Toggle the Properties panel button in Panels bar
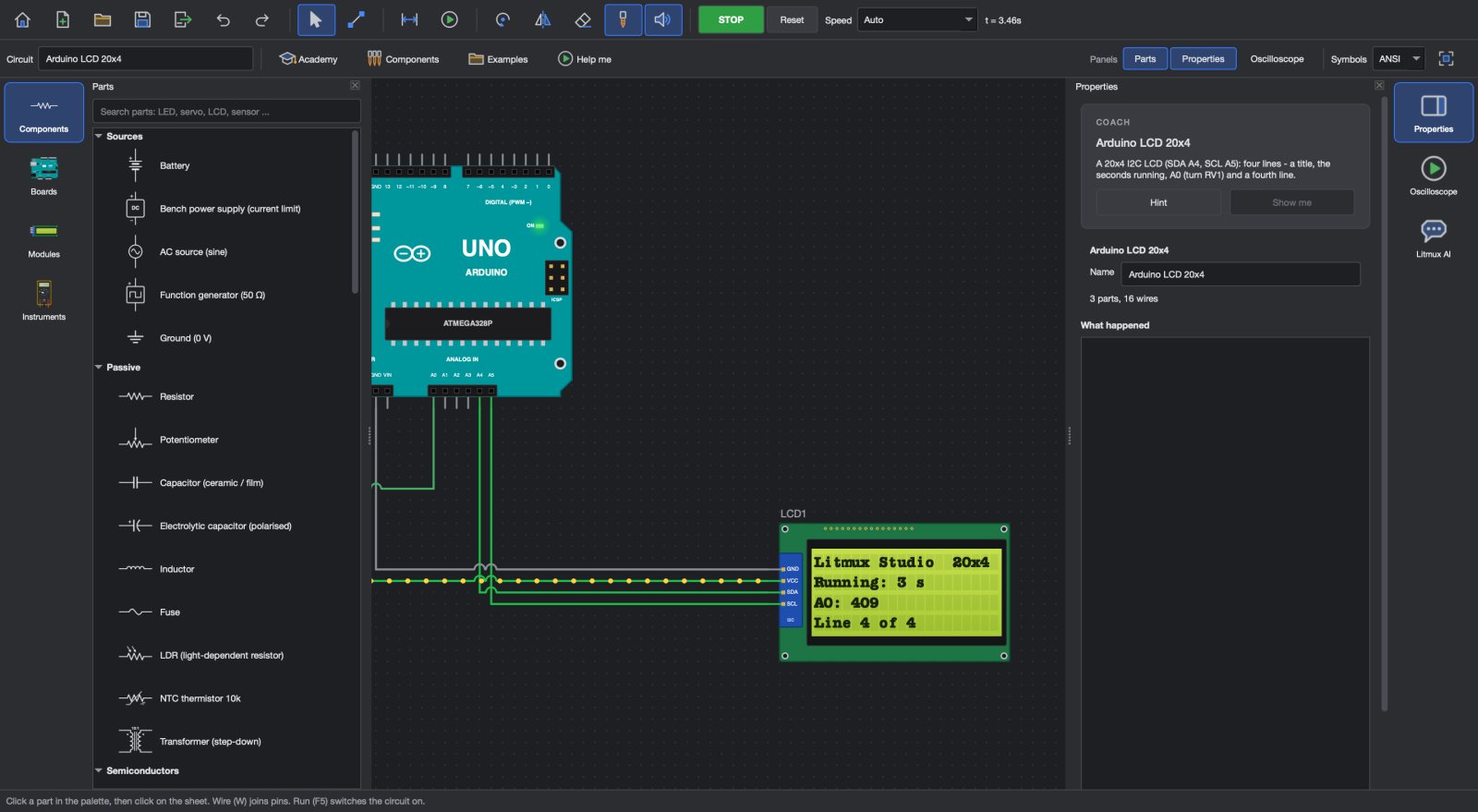Image resolution: width=1478 pixels, height=812 pixels. click(1203, 59)
